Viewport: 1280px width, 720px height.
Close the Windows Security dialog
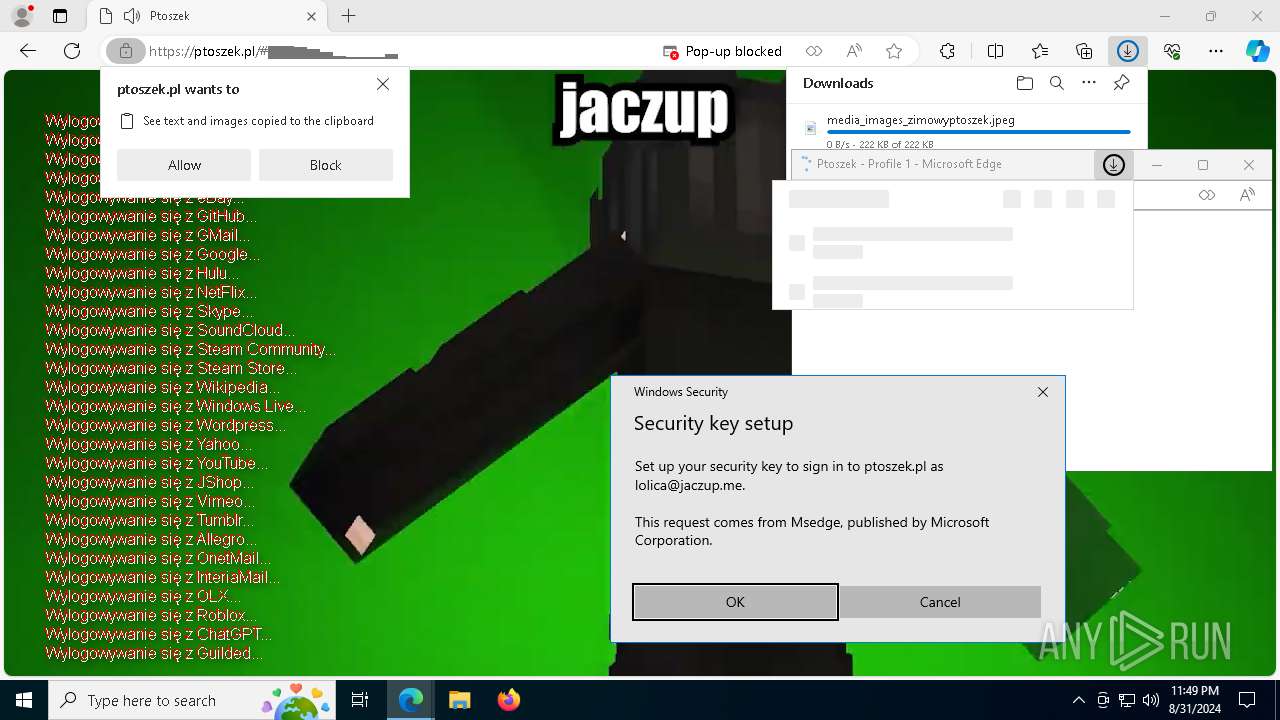click(x=1043, y=392)
